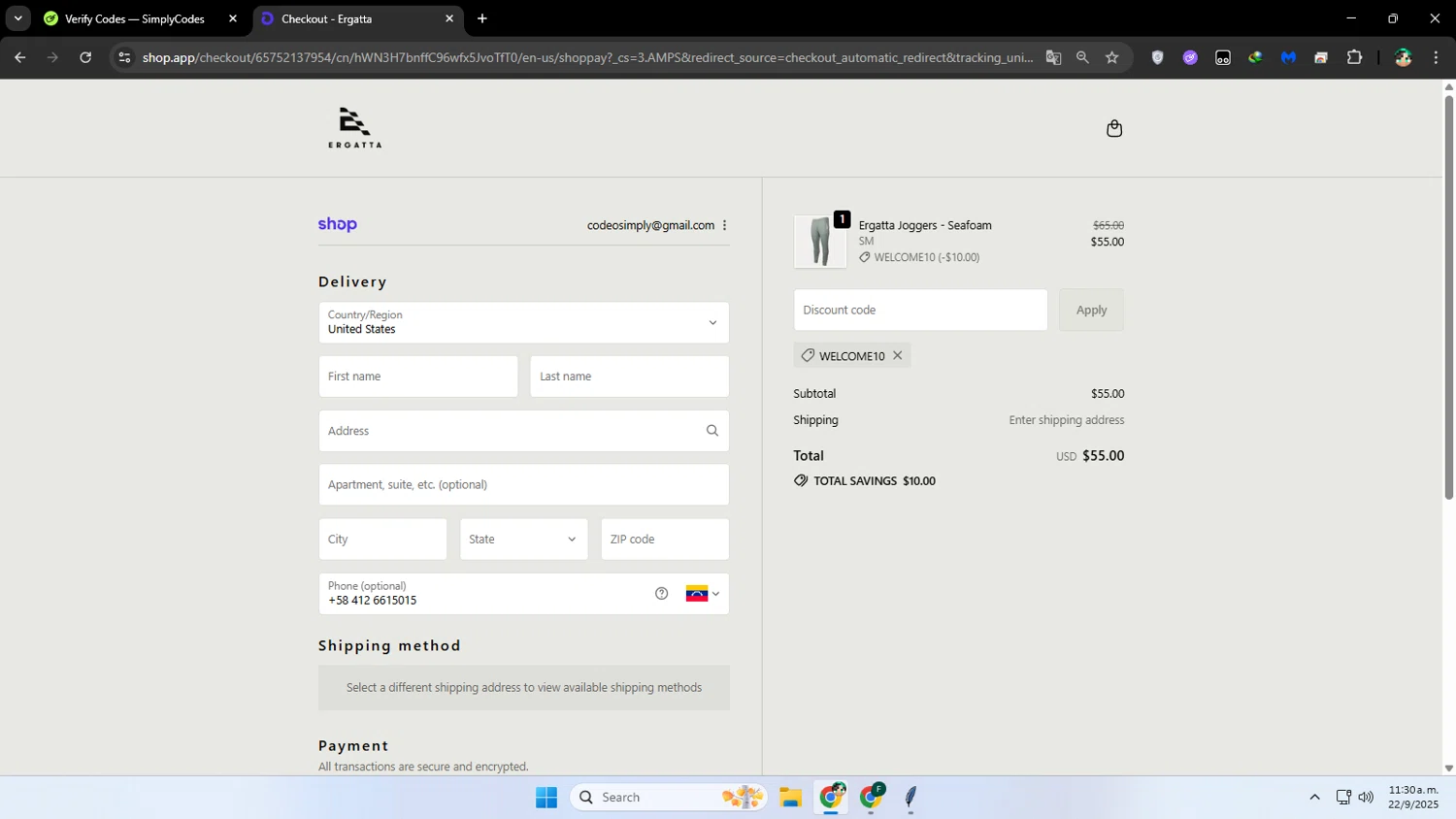
Task: Open a new browser tab
Action: tap(482, 18)
